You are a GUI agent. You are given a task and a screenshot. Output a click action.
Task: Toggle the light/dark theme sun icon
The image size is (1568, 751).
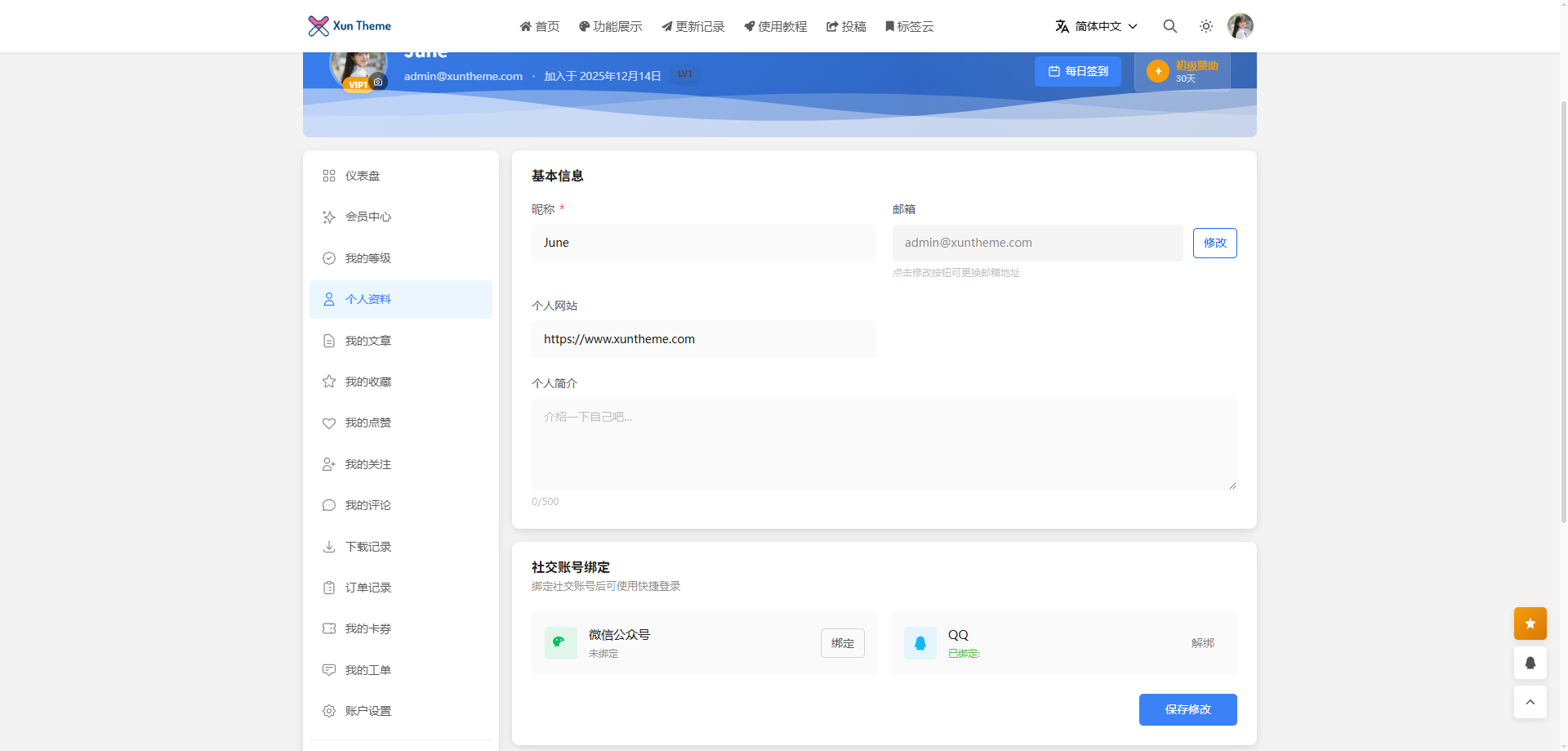[x=1205, y=26]
